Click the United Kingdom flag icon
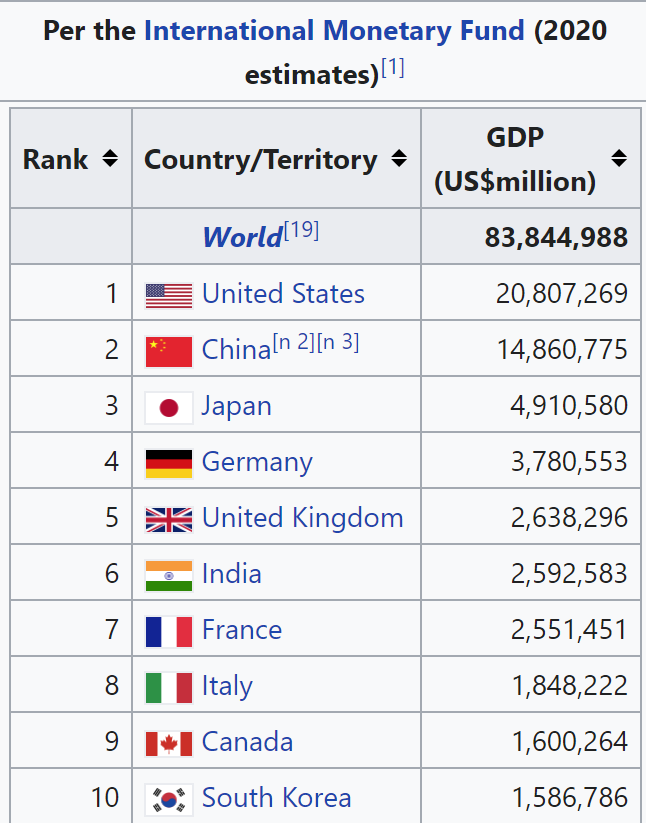646x823 pixels. [x=168, y=518]
